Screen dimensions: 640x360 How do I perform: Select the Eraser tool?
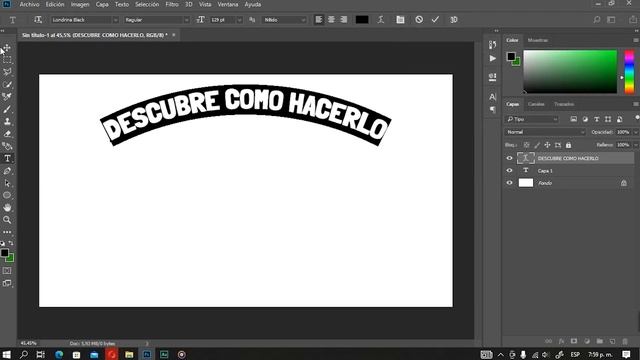pyautogui.click(x=7, y=134)
